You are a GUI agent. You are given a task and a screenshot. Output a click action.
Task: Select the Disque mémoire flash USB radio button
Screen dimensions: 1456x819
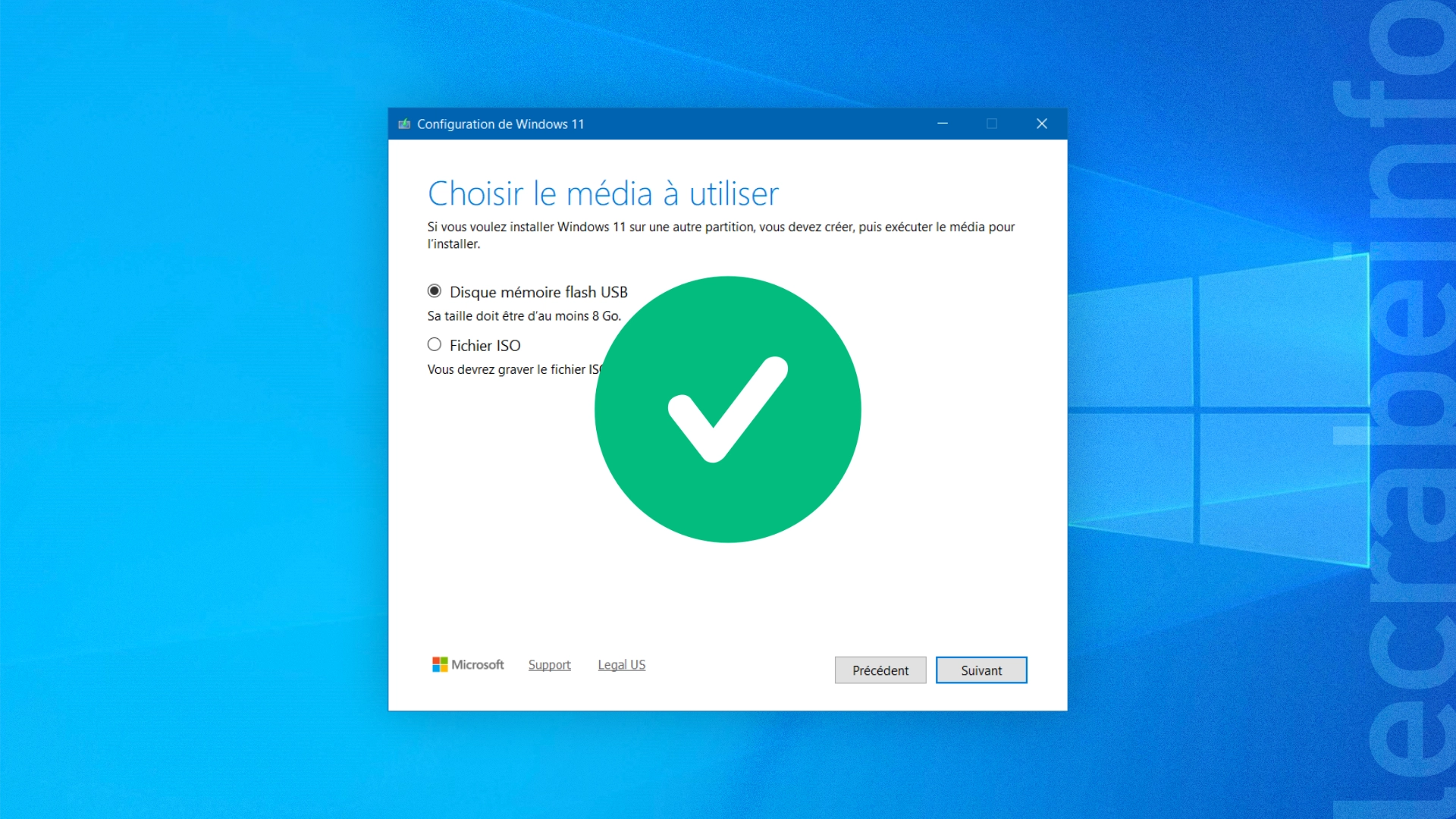(435, 291)
